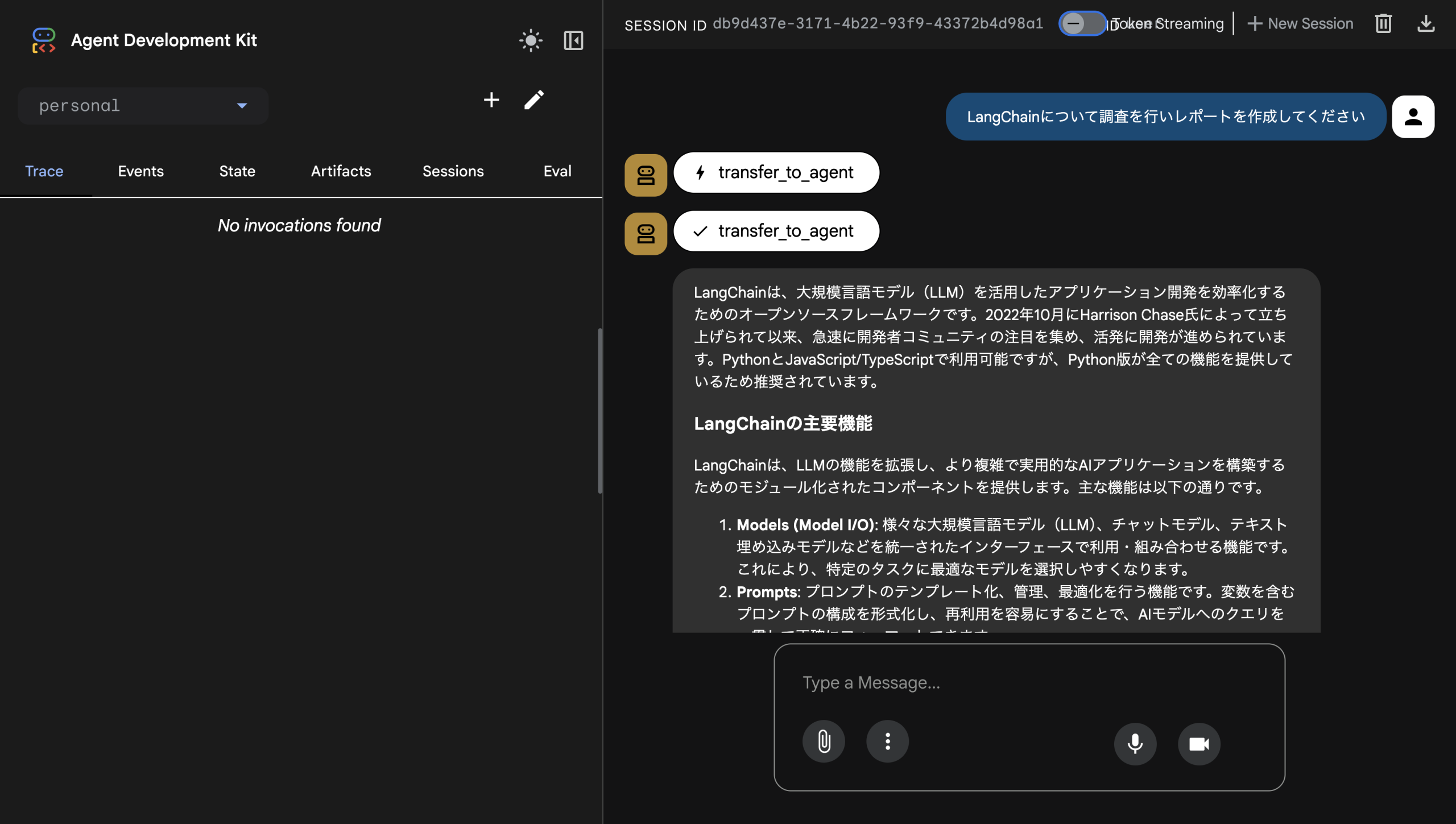This screenshot has width=1456, height=824.
Task: Open more message options via three-dot icon
Action: tap(887, 741)
